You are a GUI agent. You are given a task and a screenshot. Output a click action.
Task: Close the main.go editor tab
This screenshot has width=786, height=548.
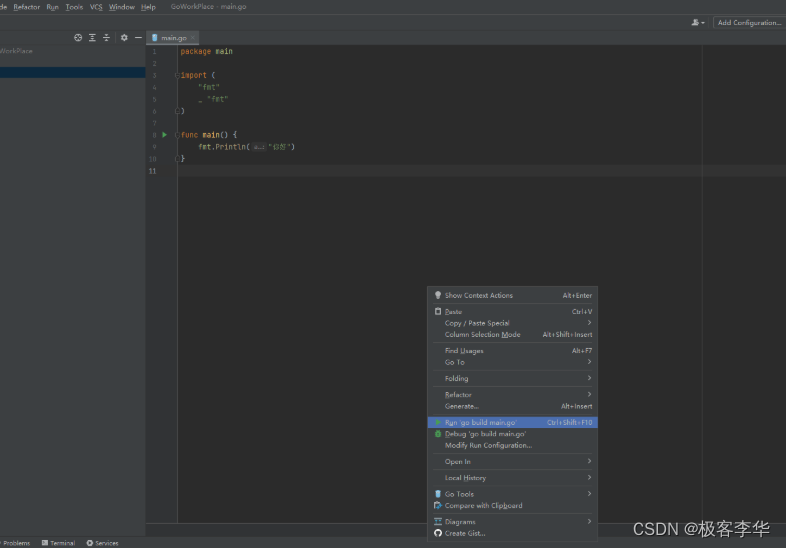pos(194,38)
